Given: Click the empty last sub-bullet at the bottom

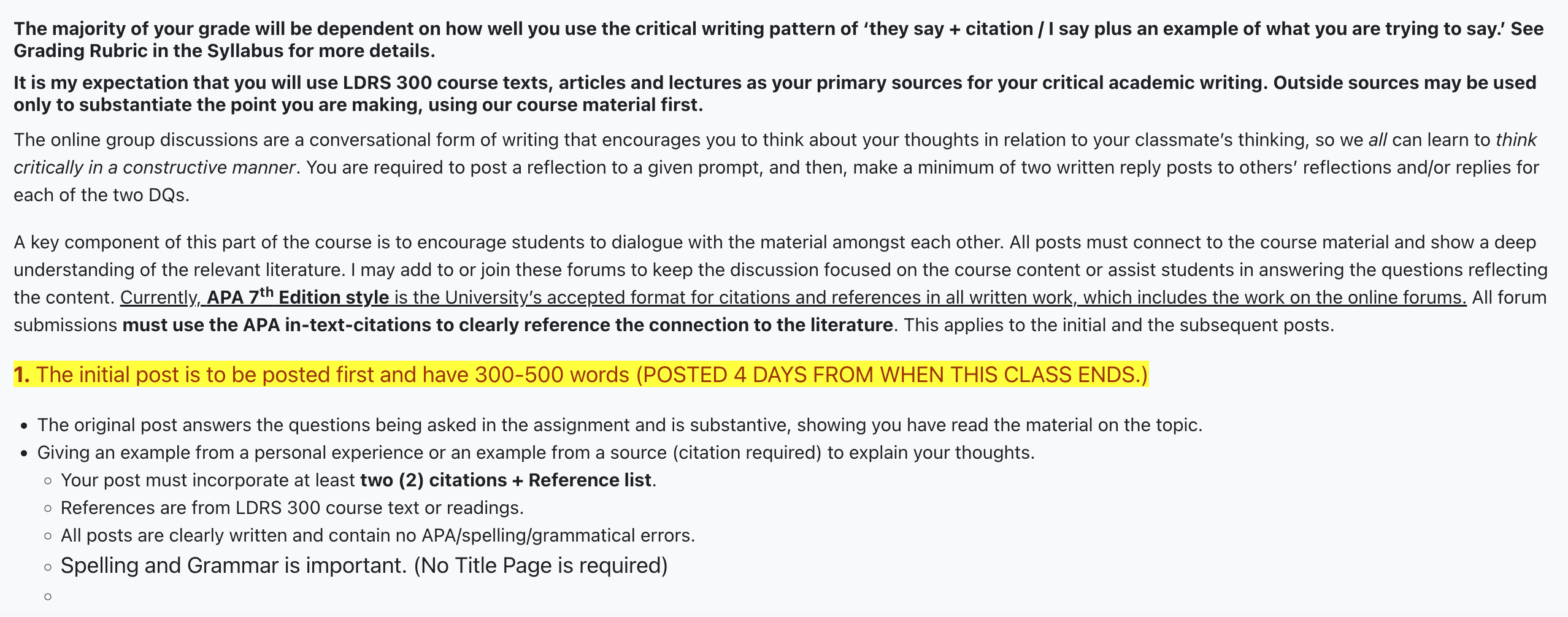Looking at the screenshot, I should tap(48, 596).
